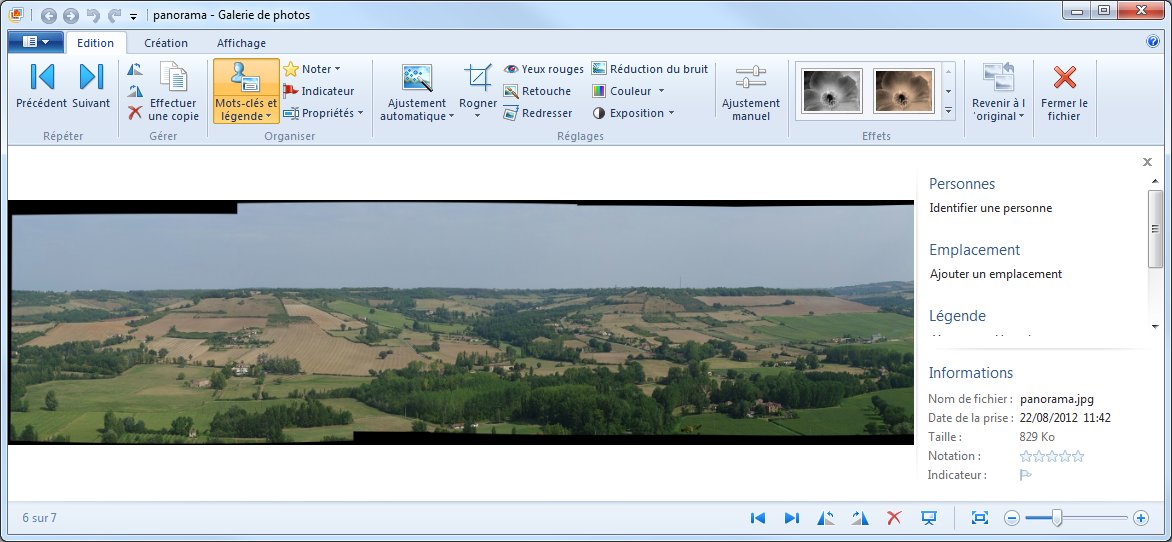
Task: Click Ajouter un emplacement link
Action: click(x=996, y=274)
